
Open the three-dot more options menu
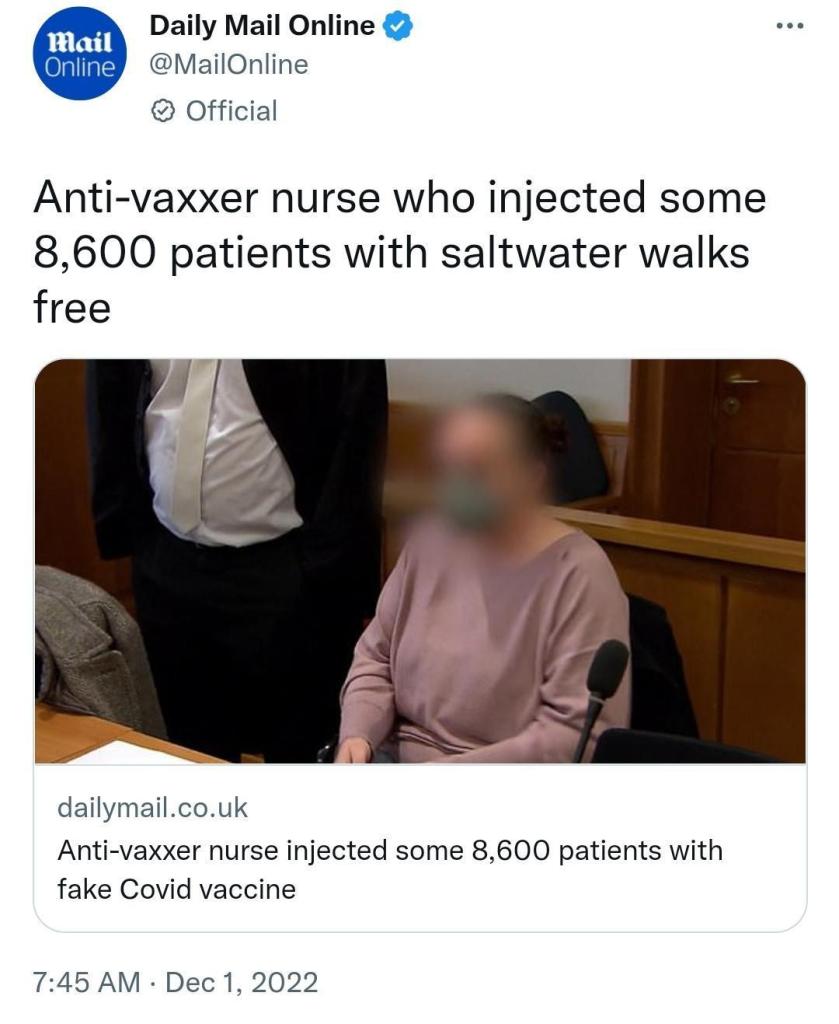(791, 26)
